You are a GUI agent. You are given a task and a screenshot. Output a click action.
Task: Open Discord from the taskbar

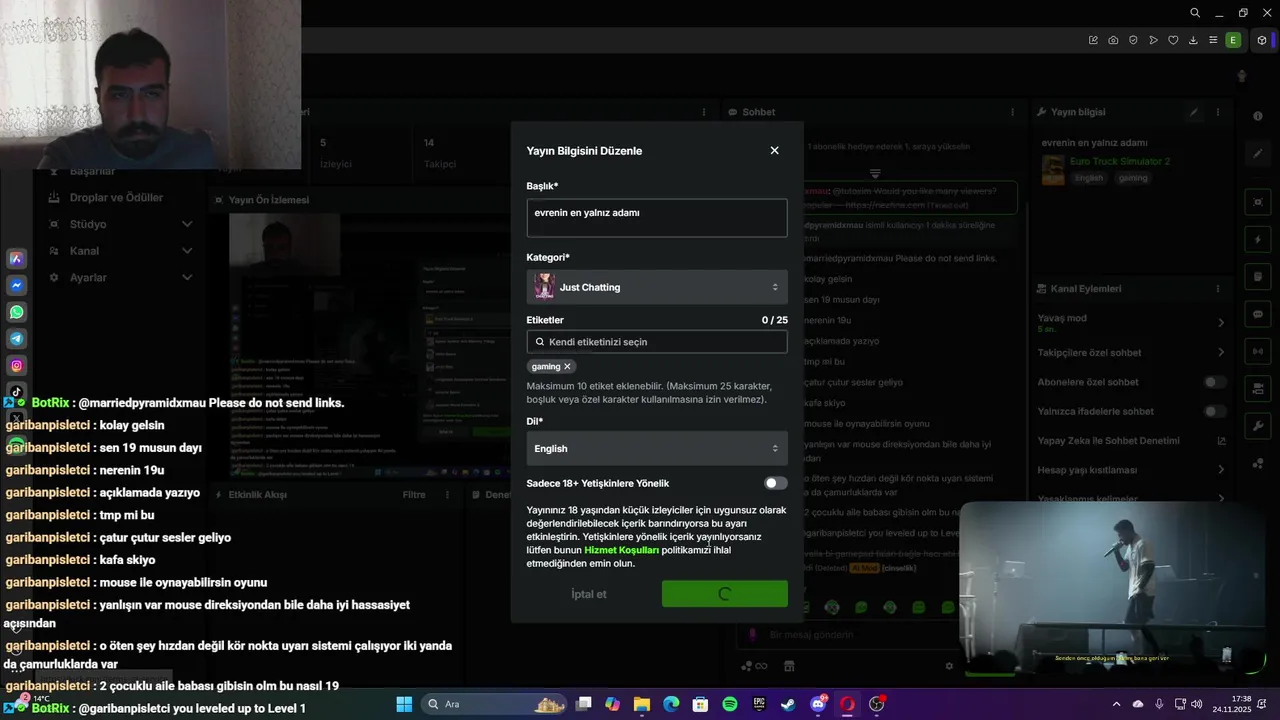pos(818,704)
